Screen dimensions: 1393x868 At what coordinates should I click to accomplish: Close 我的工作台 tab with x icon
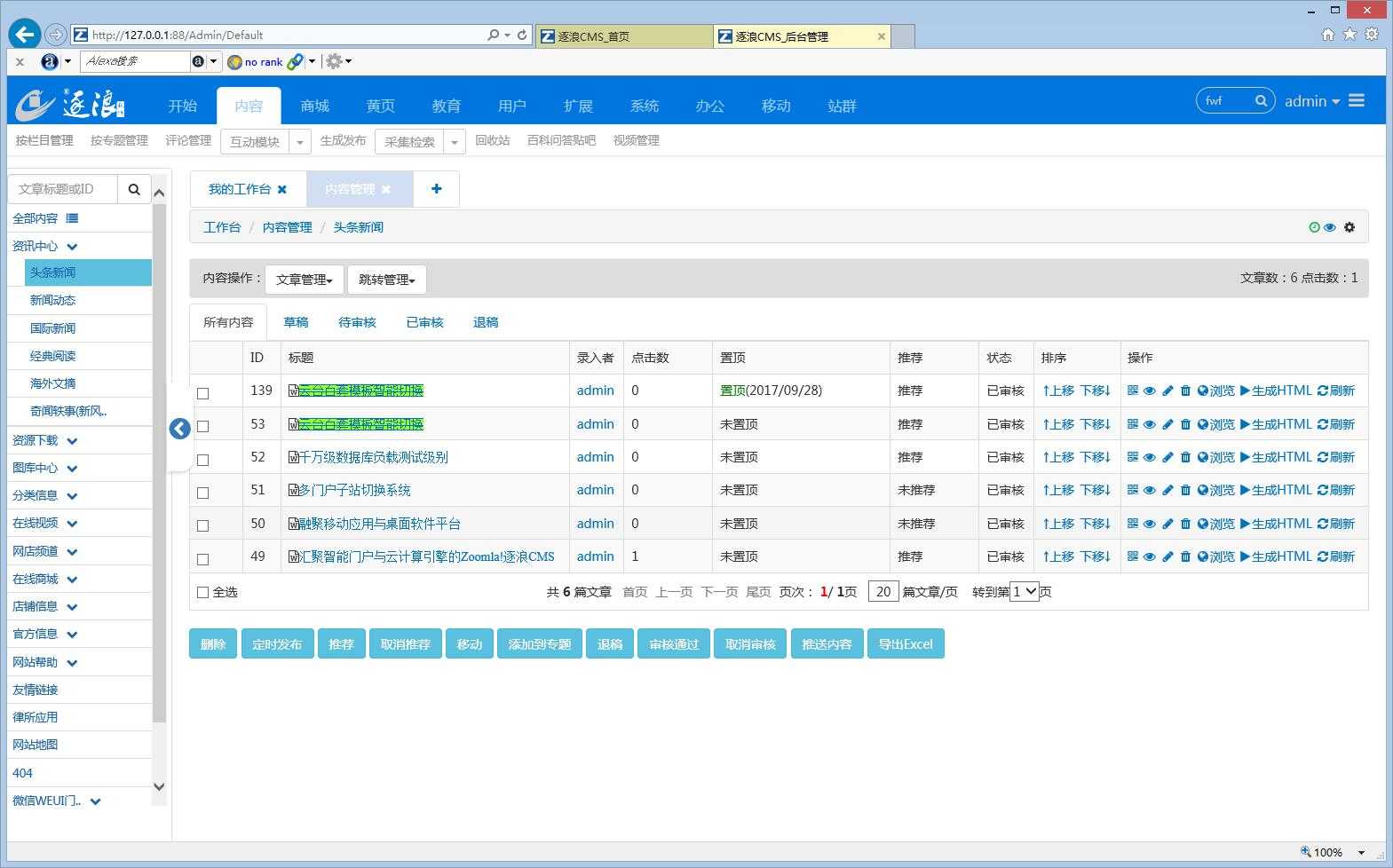pyautogui.click(x=282, y=189)
